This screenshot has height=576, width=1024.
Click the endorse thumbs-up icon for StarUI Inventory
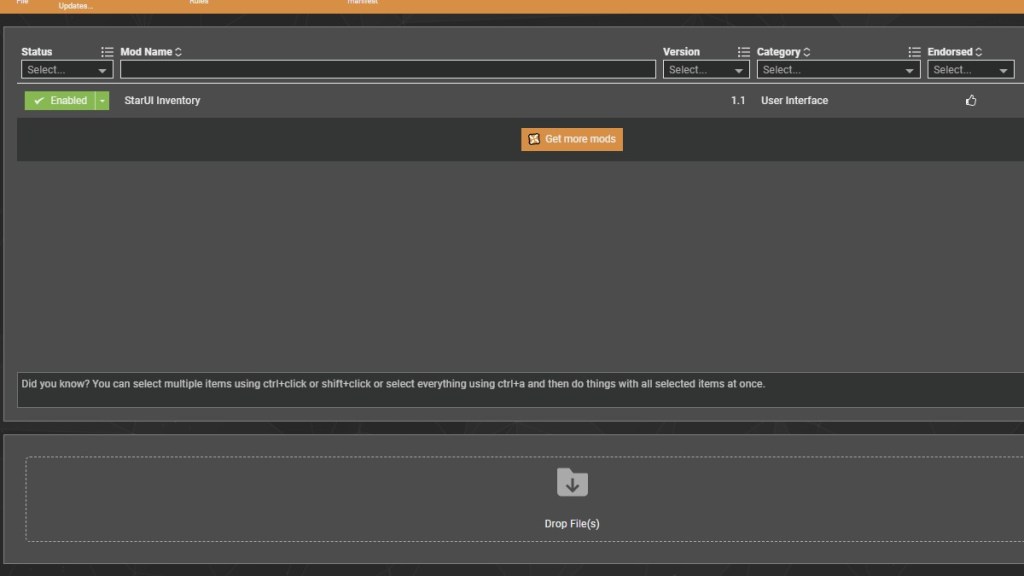[x=970, y=100]
